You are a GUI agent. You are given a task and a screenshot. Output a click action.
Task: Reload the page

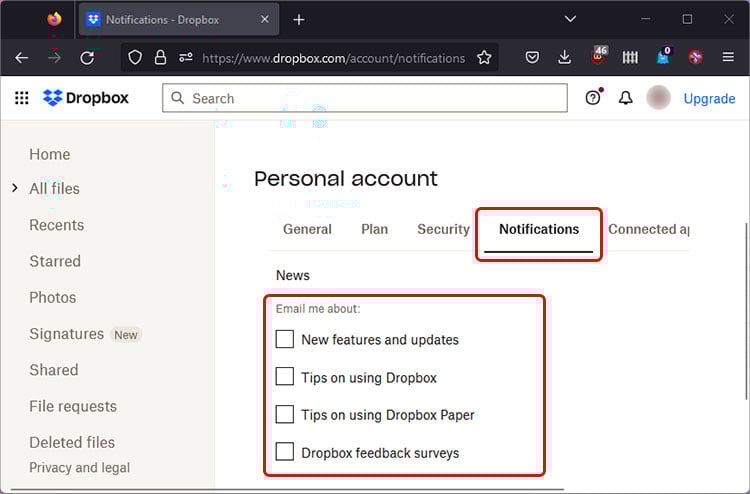87,58
